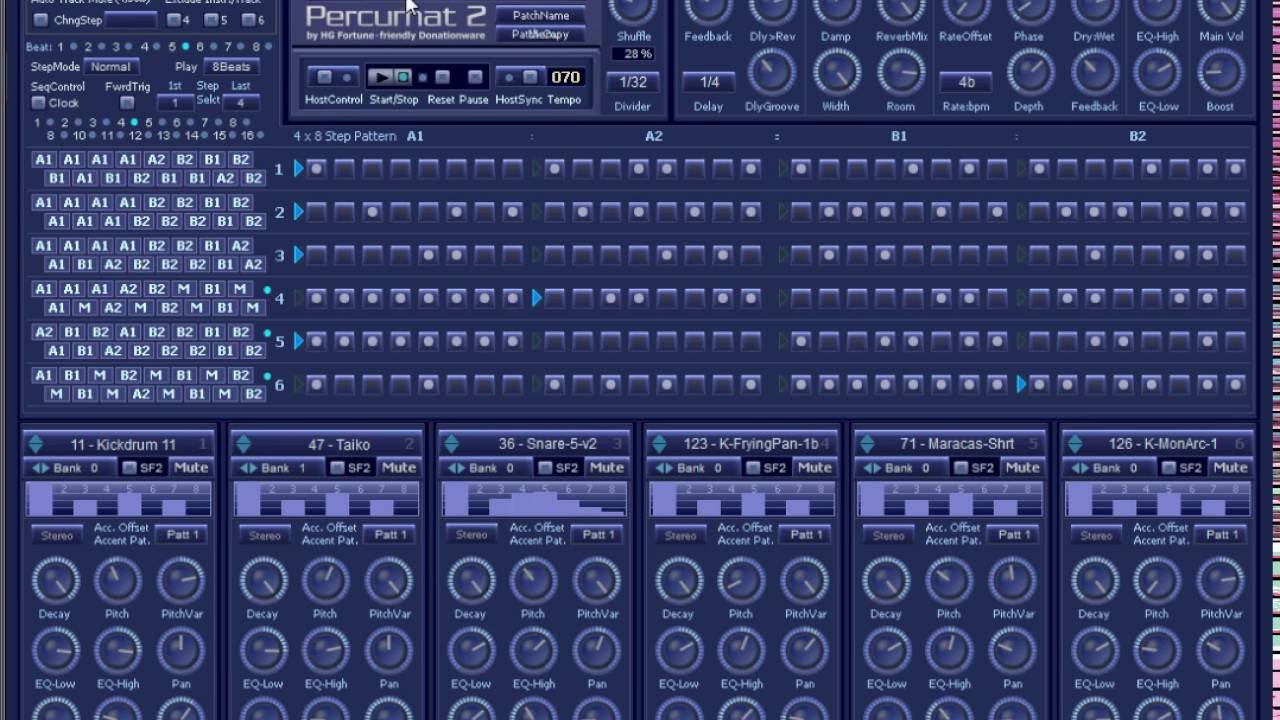Mute the K-FryingPan-1b track
Screen dimensions: 1280x720
click(815, 467)
